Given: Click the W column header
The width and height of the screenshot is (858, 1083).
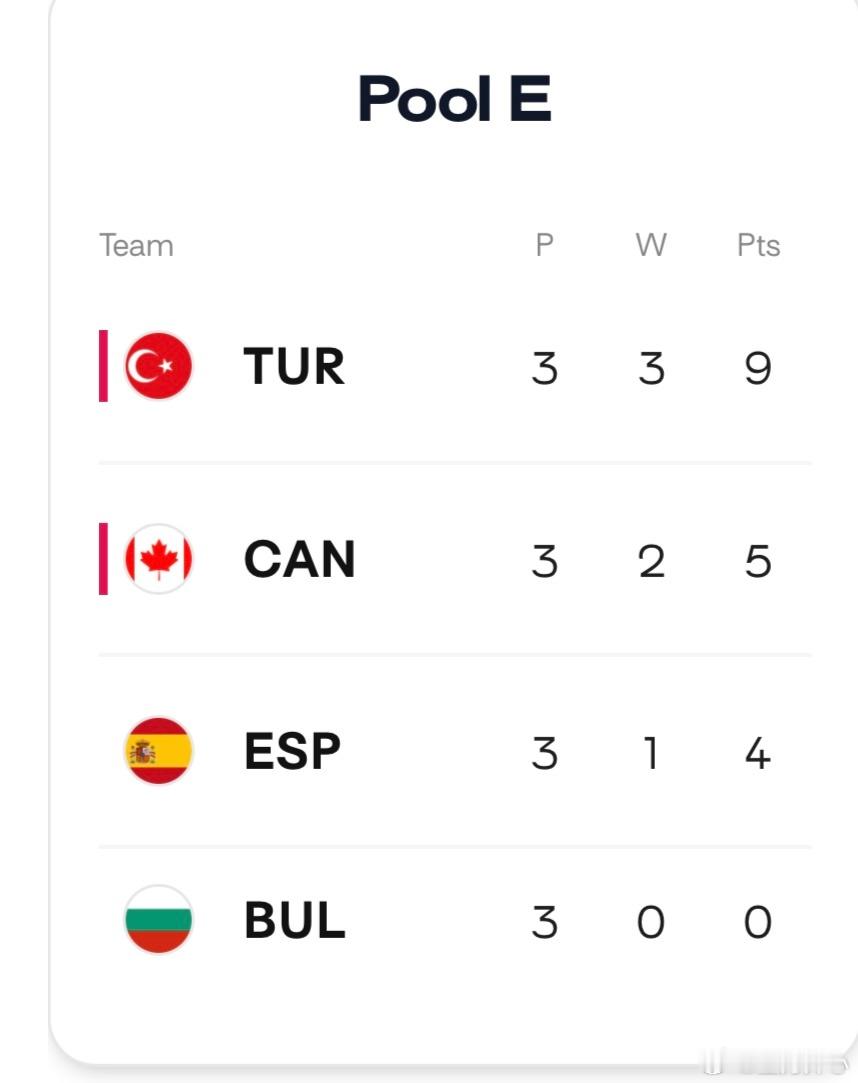Looking at the screenshot, I should tap(651, 245).
